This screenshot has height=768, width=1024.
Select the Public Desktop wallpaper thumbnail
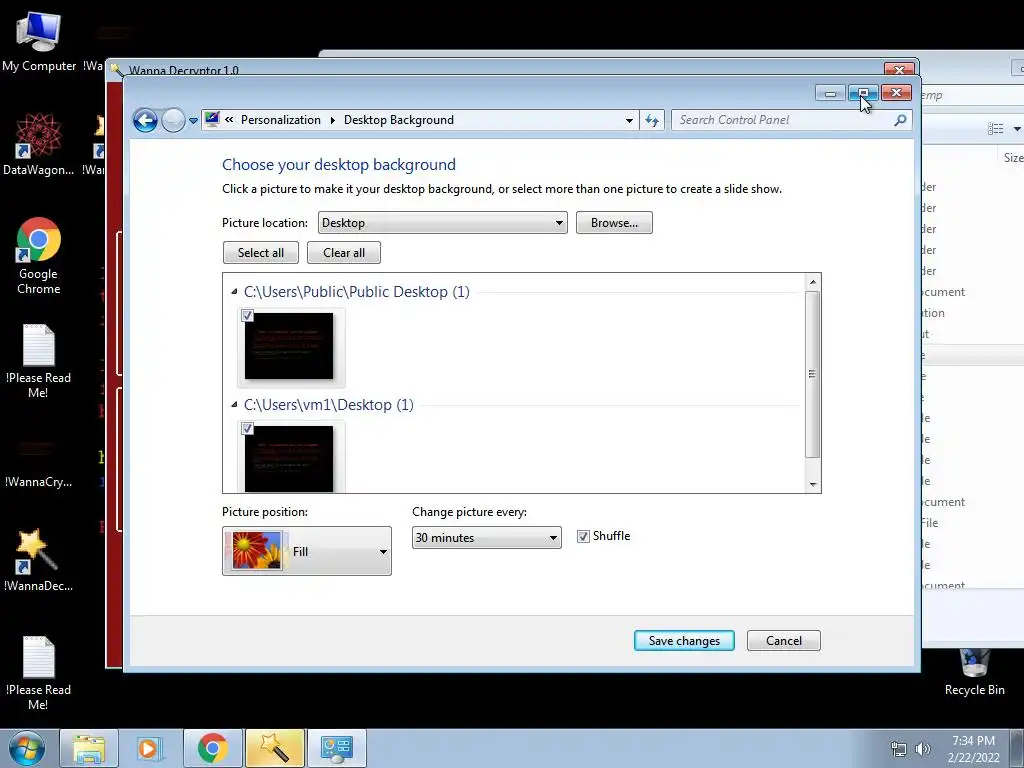pyautogui.click(x=289, y=345)
